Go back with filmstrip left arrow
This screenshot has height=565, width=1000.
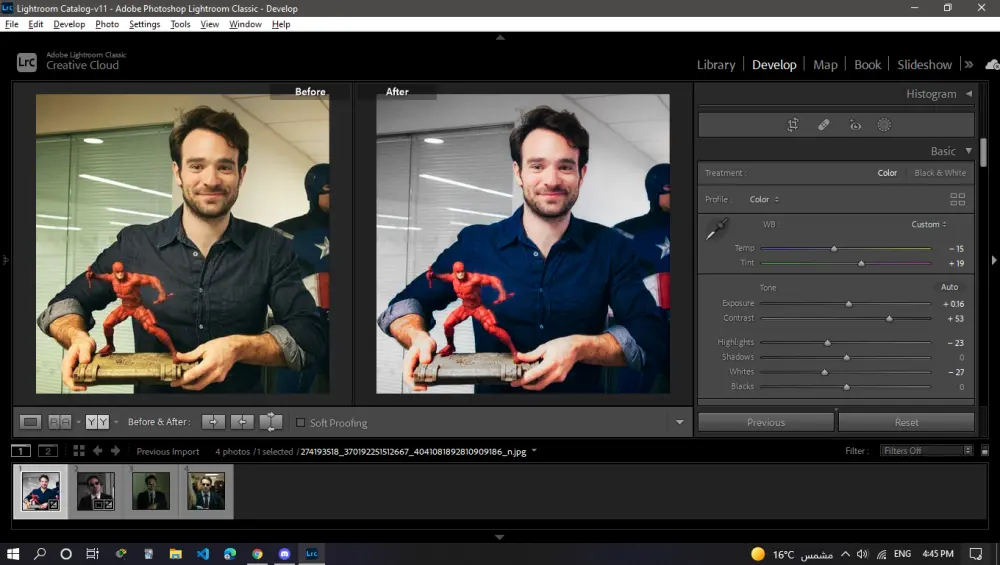point(98,451)
